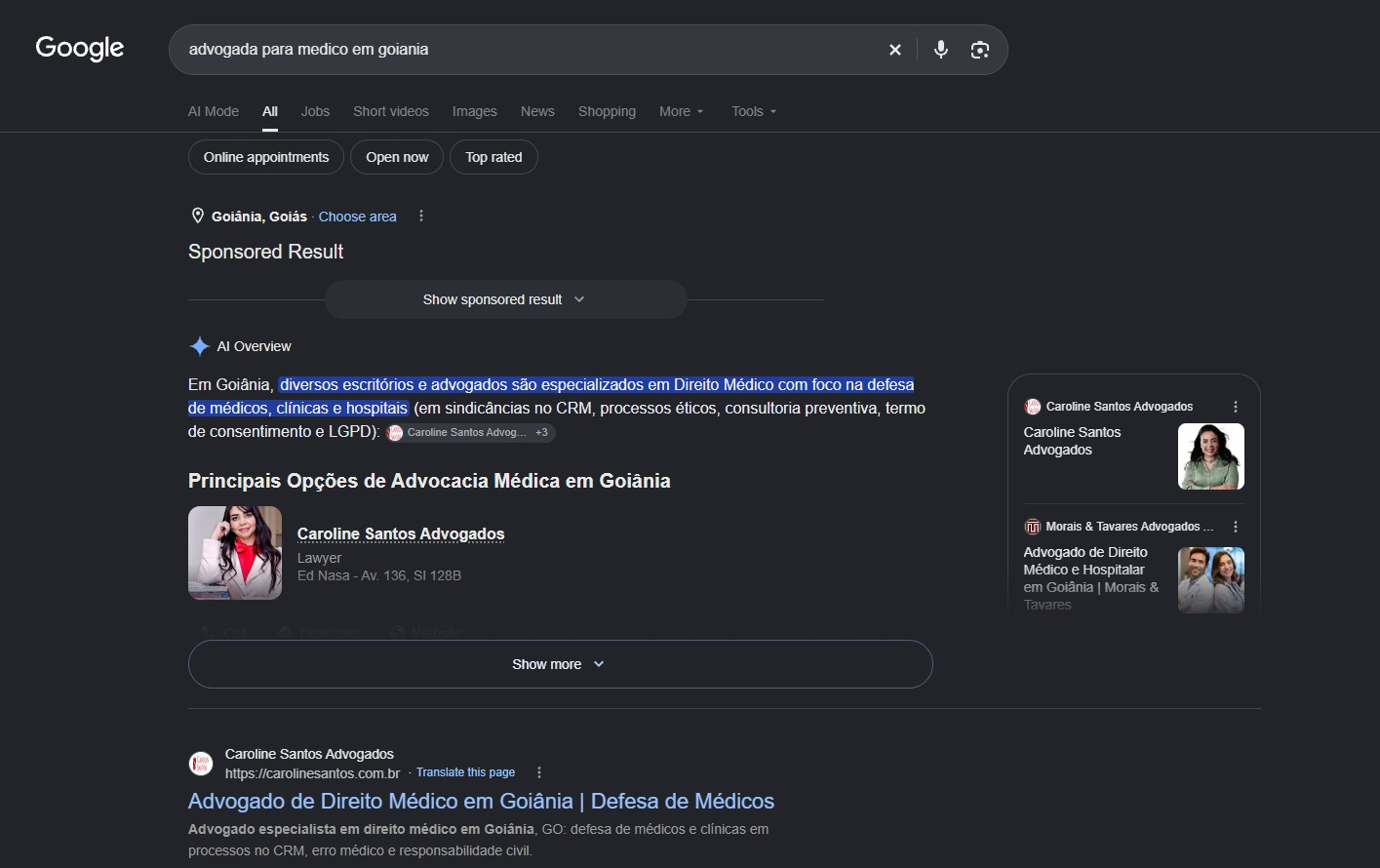Open Caroline Santos Advogados lawyer photo thumbnail
Viewport: 1380px width, 868px height.
coord(235,552)
